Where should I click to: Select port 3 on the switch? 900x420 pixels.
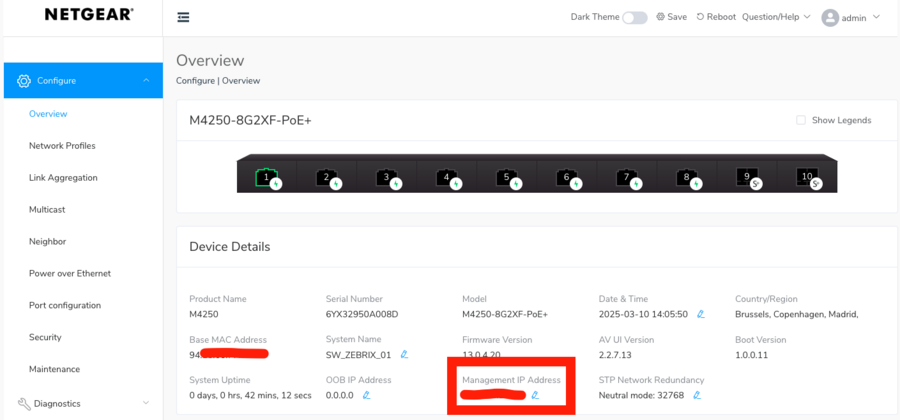[387, 178]
